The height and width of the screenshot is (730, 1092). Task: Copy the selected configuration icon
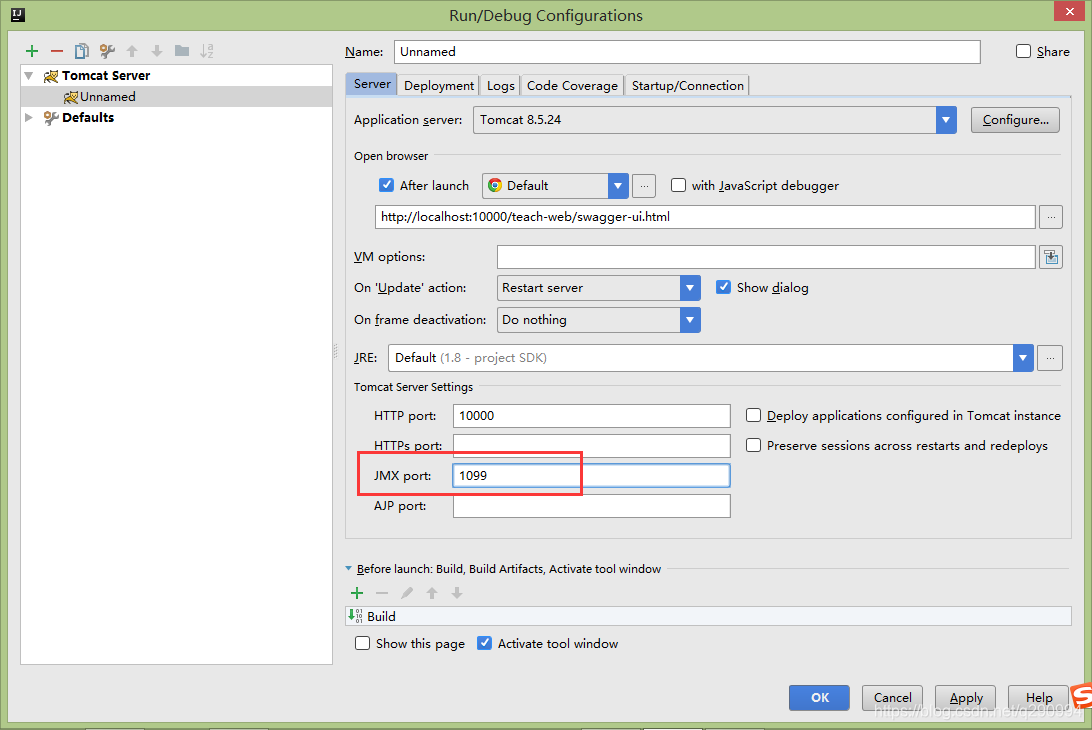click(x=82, y=51)
